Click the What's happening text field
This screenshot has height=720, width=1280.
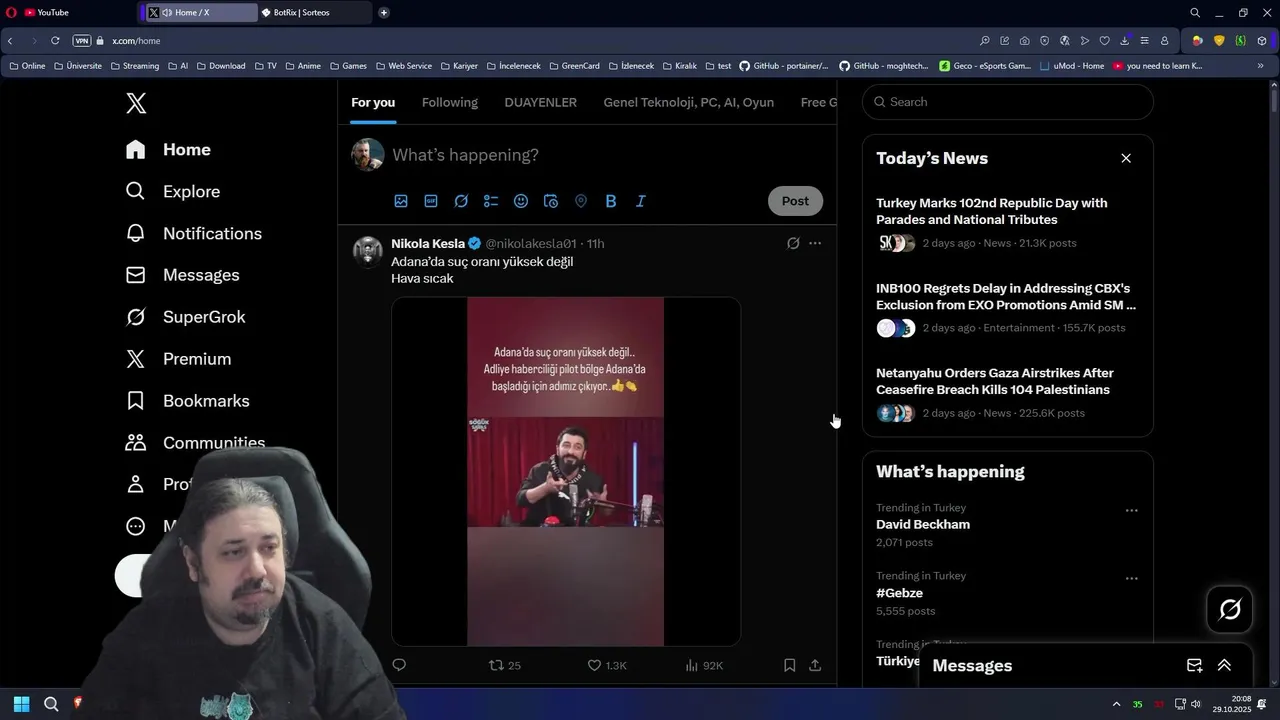pos(465,155)
